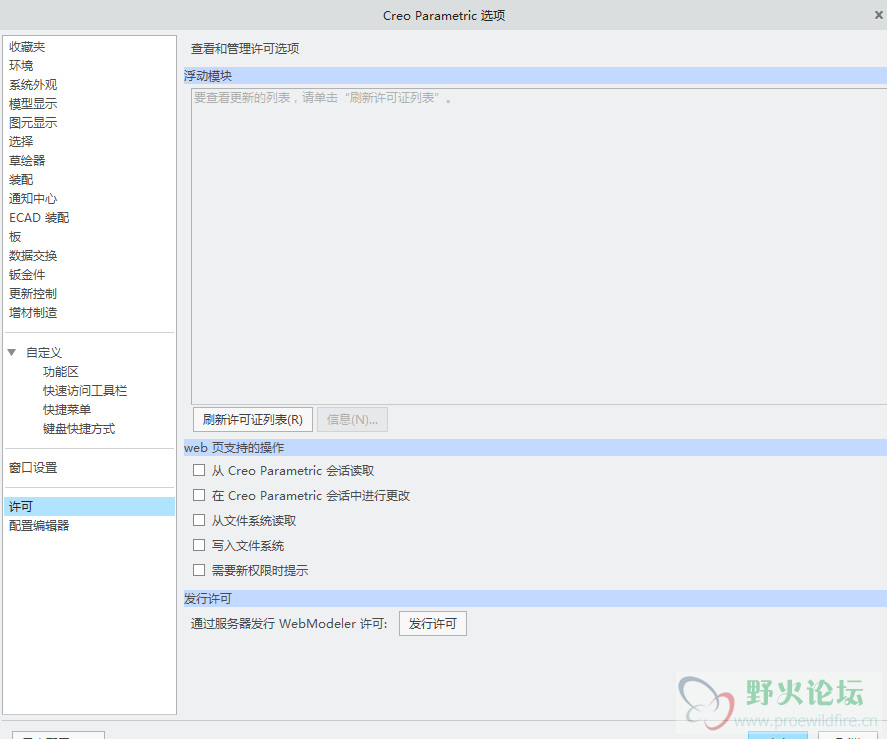Open 增材制造 settings
Image resolution: width=887 pixels, height=739 pixels.
pyautogui.click(x=33, y=313)
